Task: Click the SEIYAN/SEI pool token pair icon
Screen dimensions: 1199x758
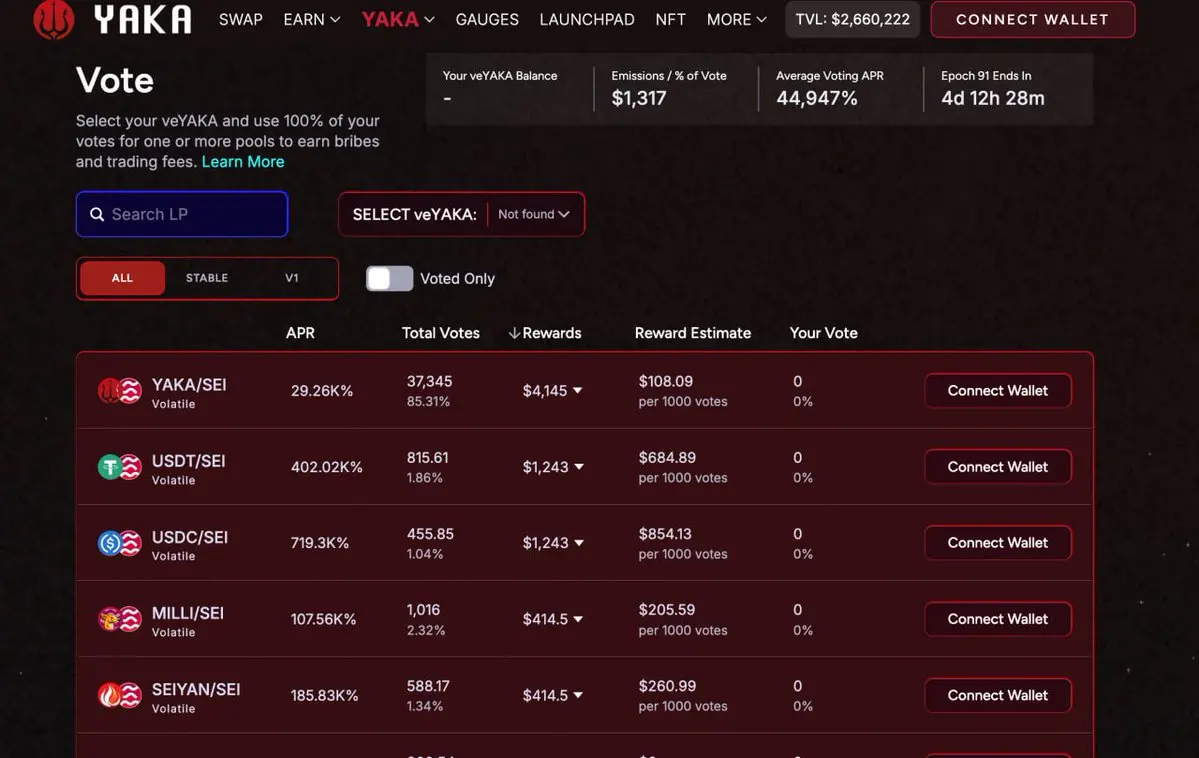Action: pos(119,695)
